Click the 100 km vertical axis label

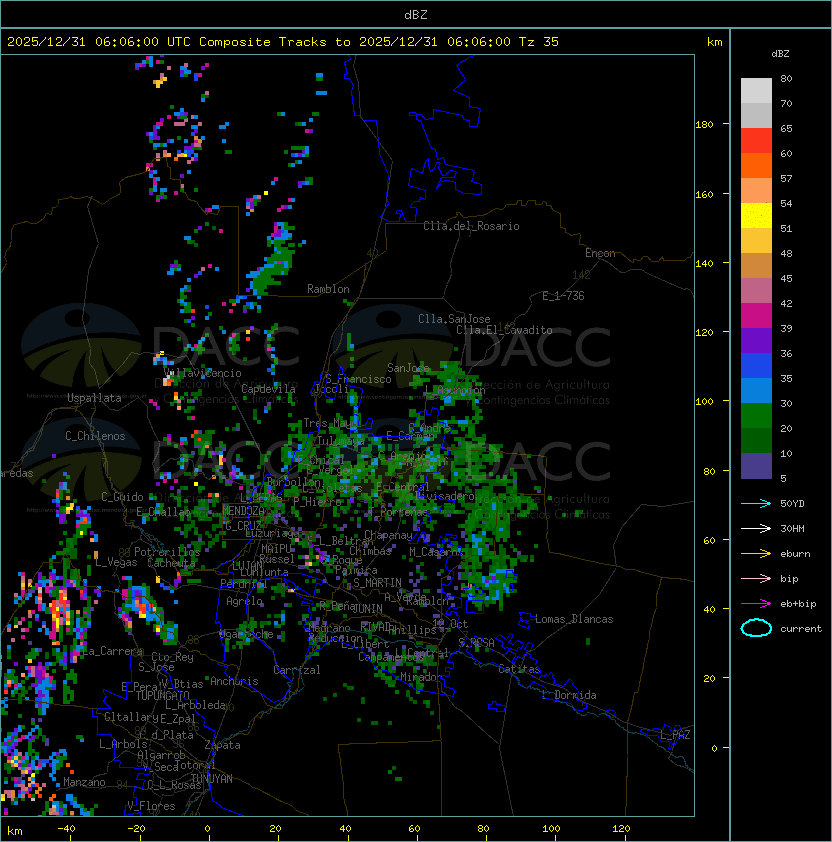click(704, 402)
